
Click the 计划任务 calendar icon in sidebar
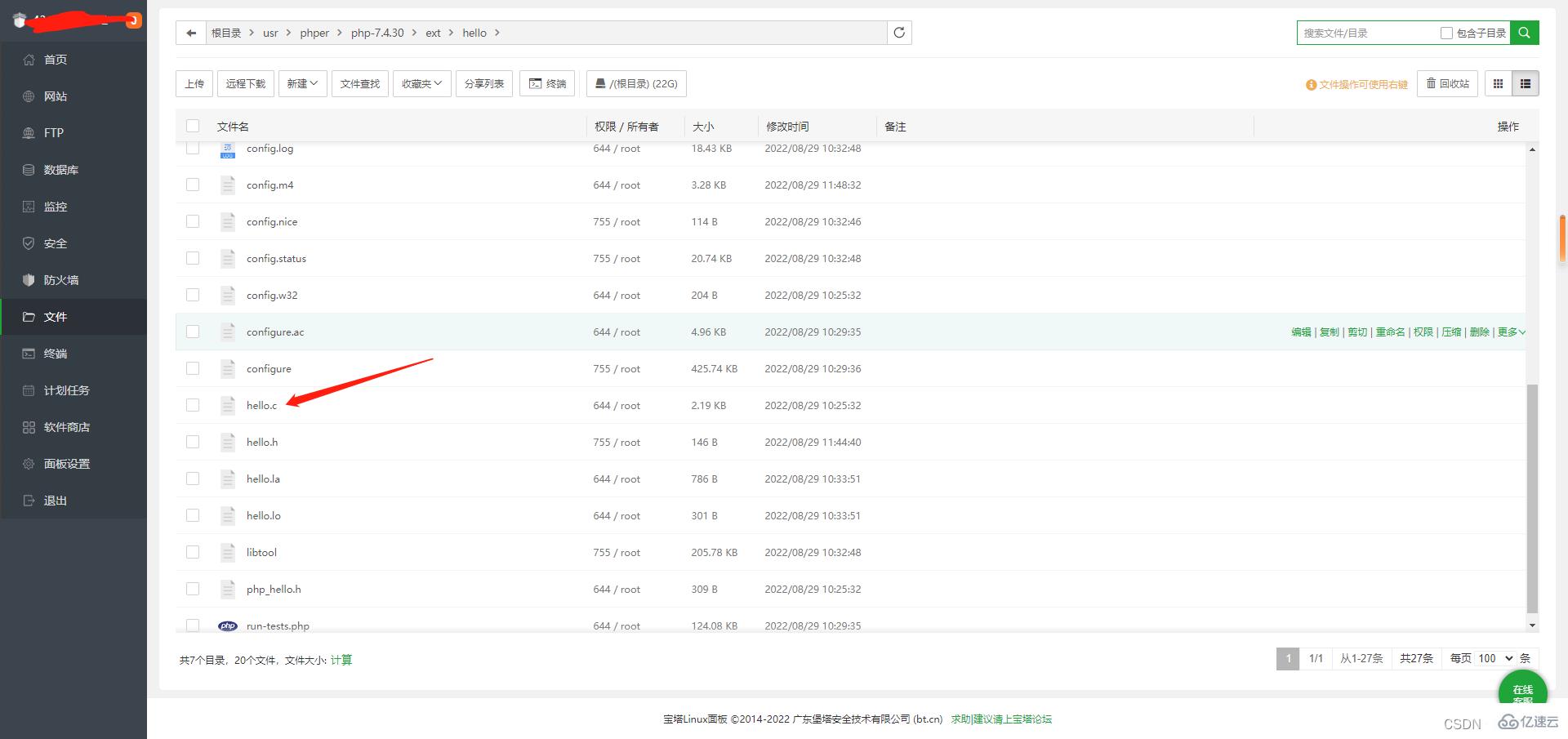(x=29, y=390)
